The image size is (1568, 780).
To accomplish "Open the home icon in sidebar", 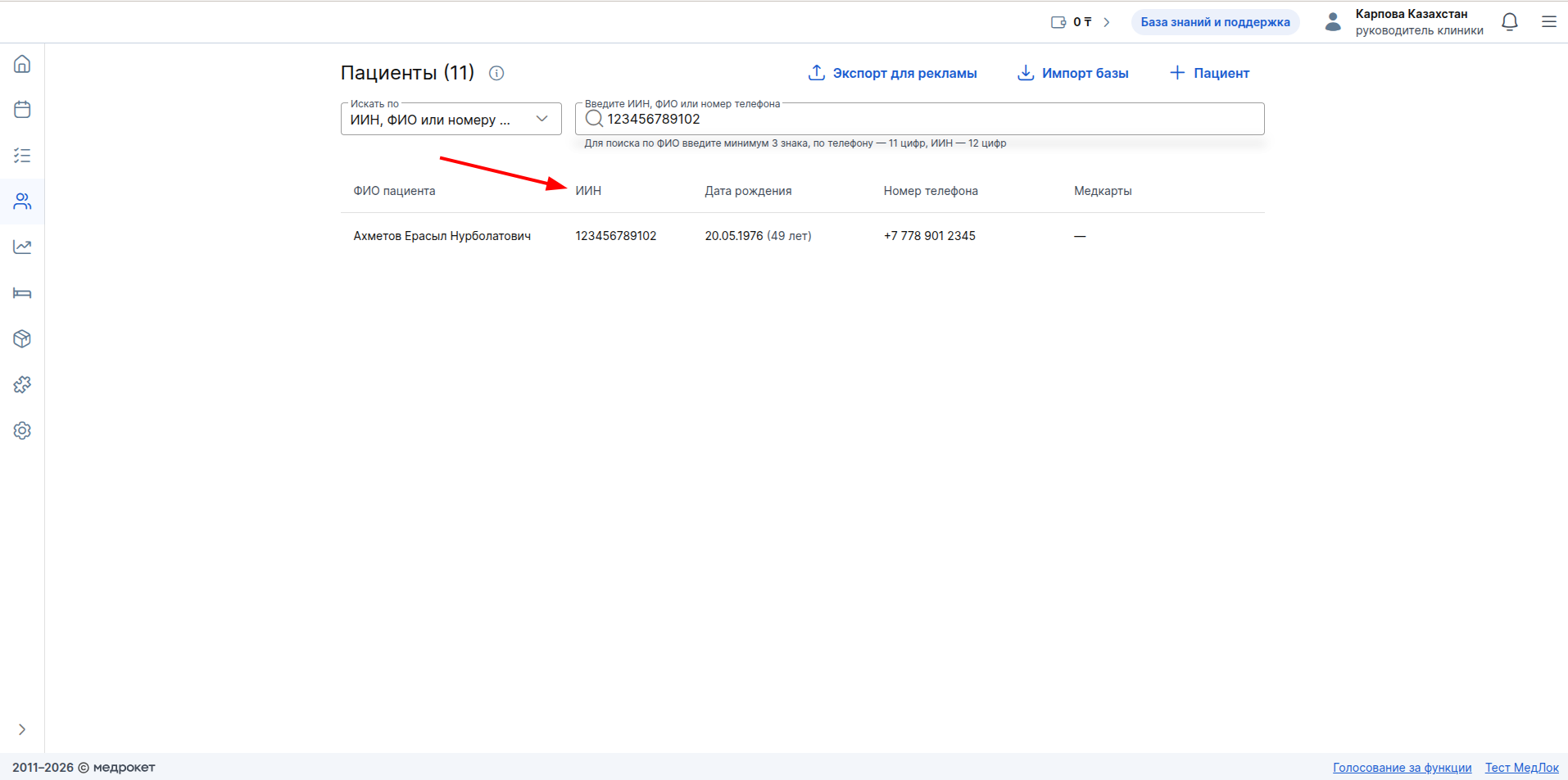I will [x=22, y=64].
